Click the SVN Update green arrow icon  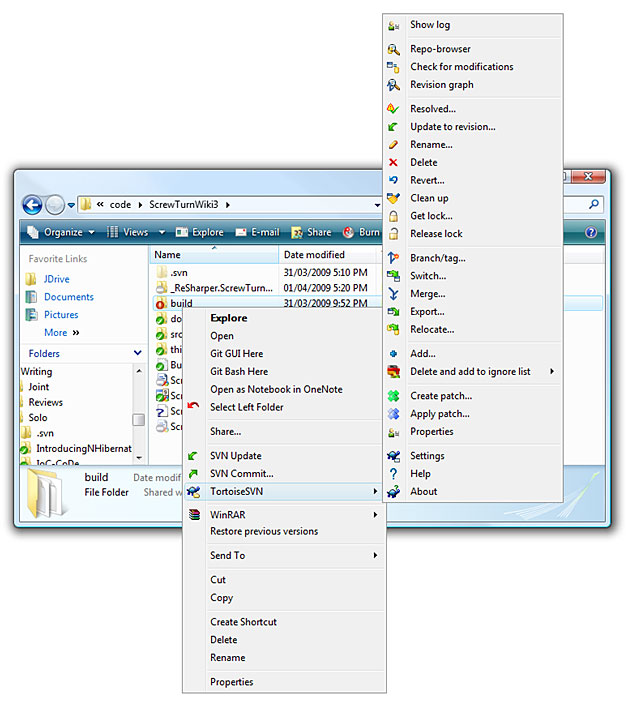pos(193,456)
